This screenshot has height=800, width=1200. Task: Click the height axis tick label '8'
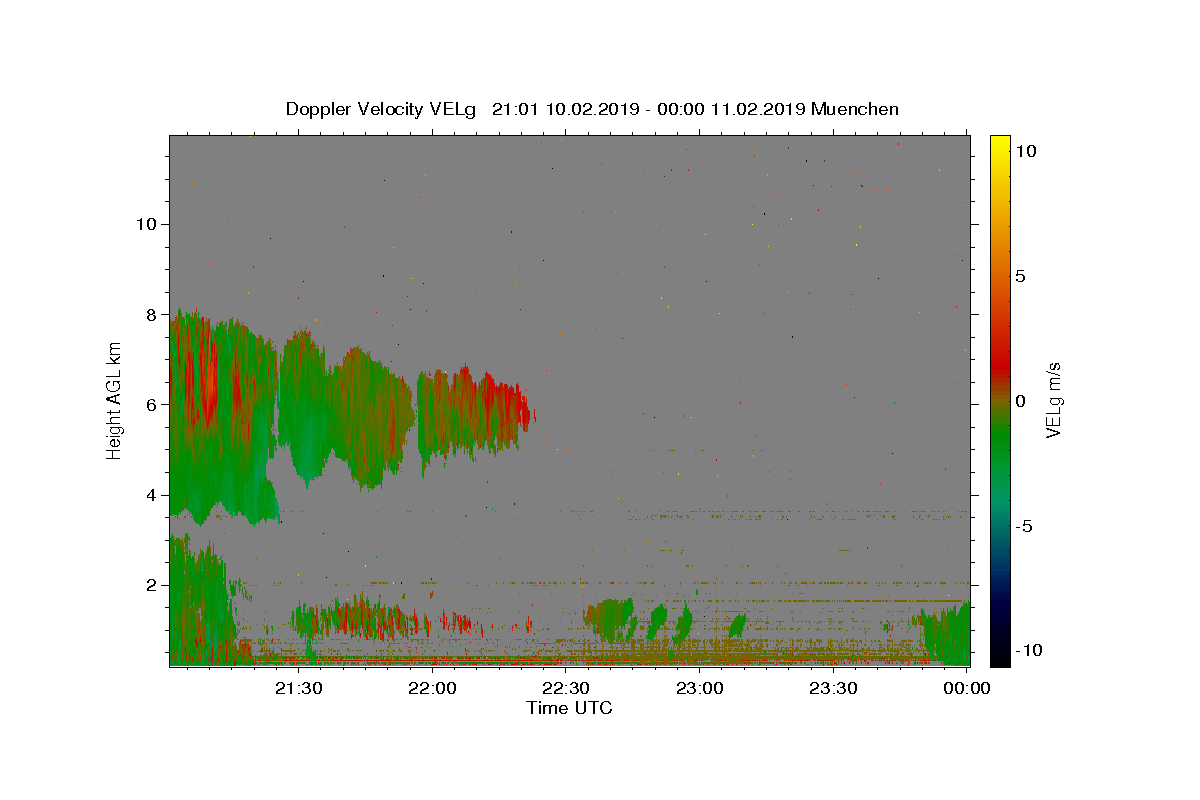coord(153,314)
